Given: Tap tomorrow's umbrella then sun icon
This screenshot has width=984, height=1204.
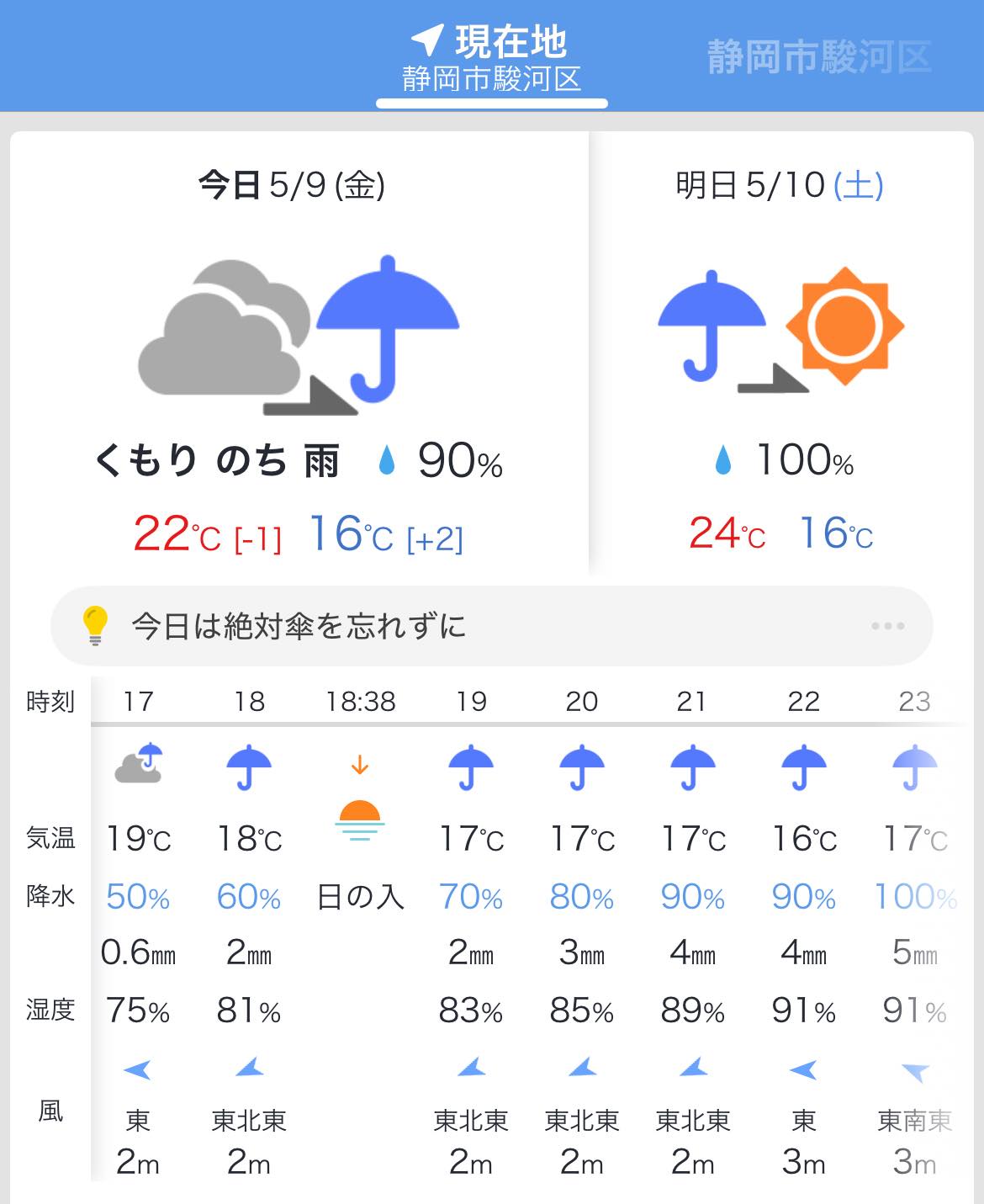Looking at the screenshot, I should coord(780,331).
